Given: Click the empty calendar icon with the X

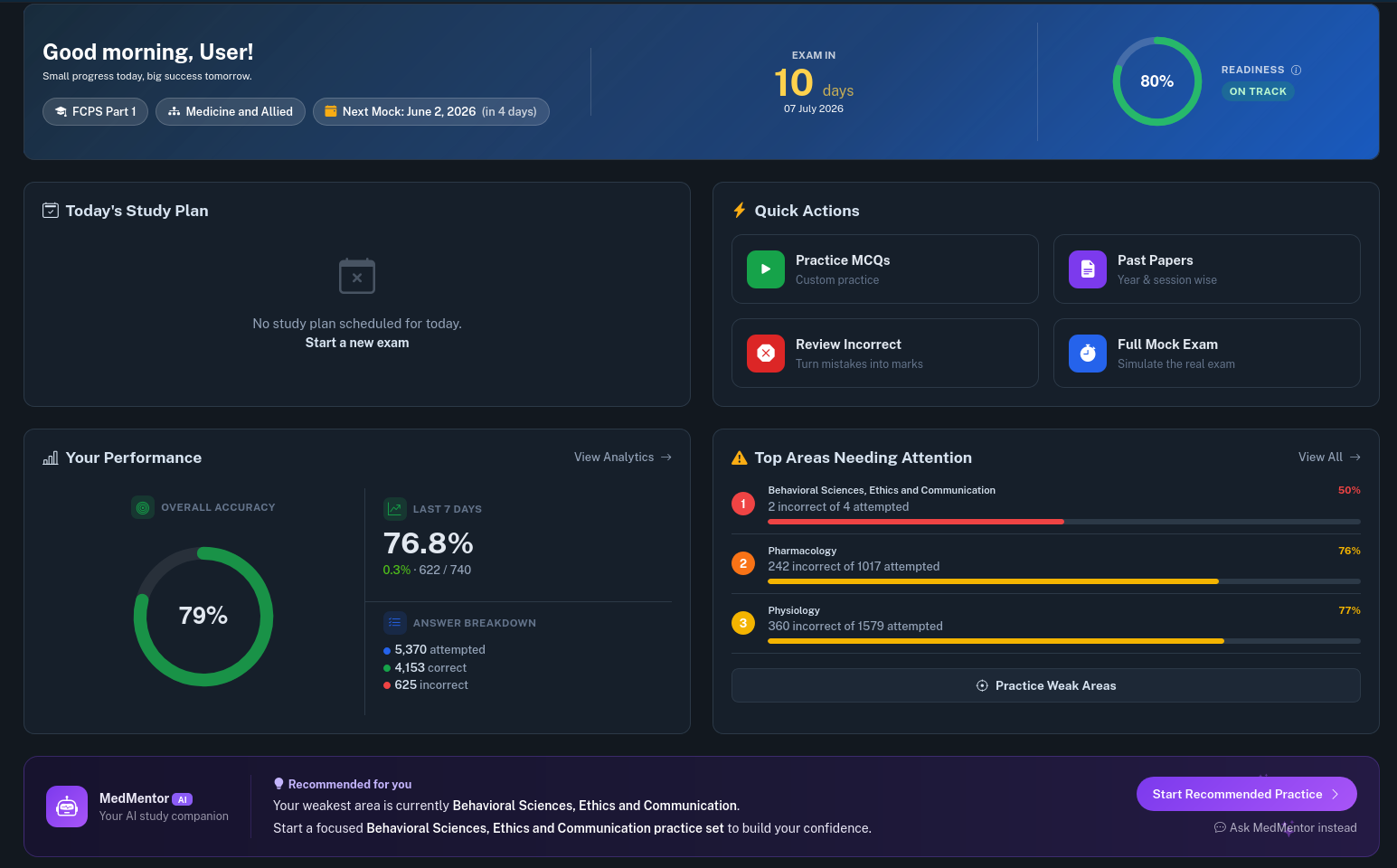Looking at the screenshot, I should coord(357,276).
